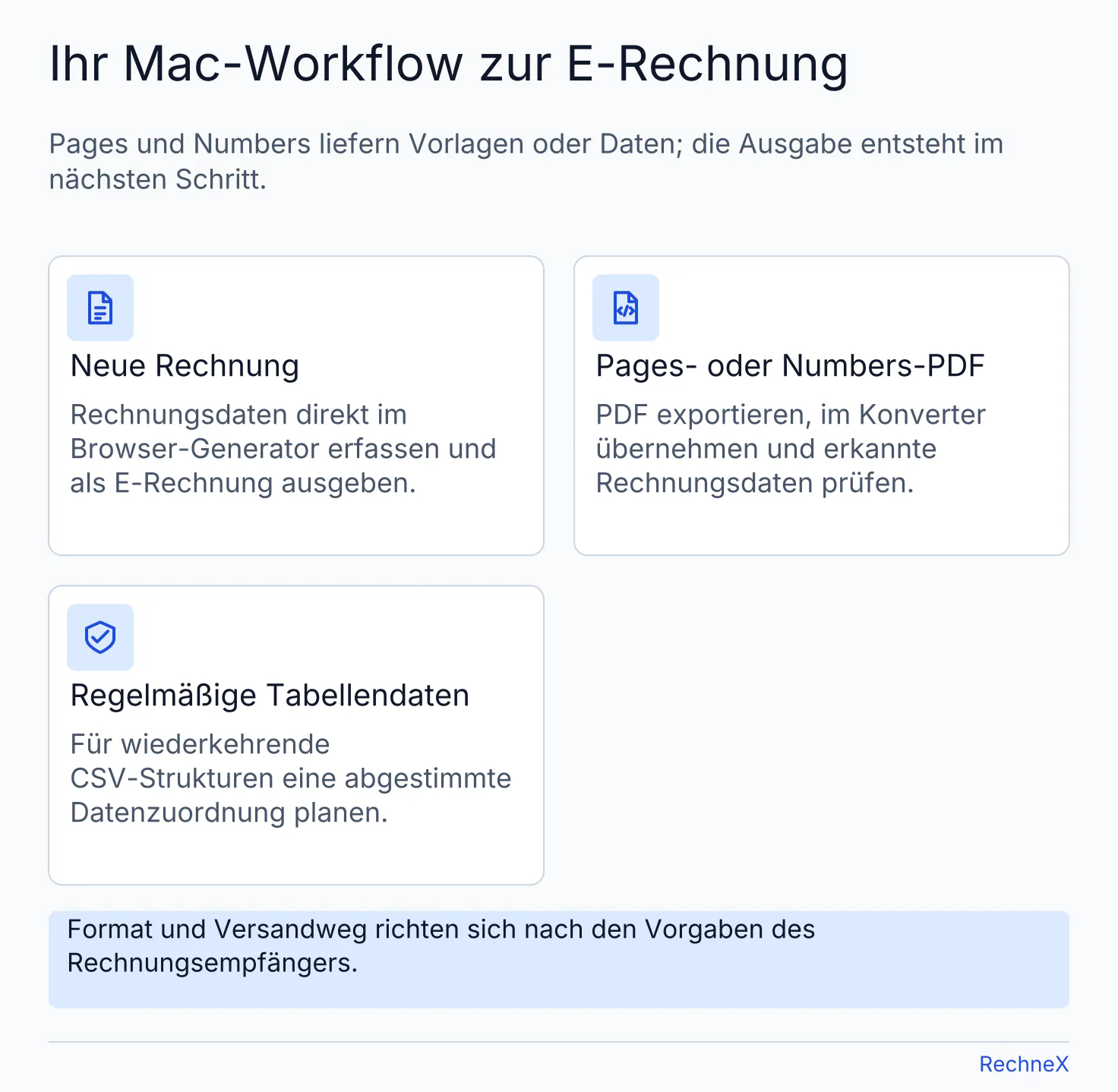Select the Regelmäßige Tabellendaten heading

point(270,696)
